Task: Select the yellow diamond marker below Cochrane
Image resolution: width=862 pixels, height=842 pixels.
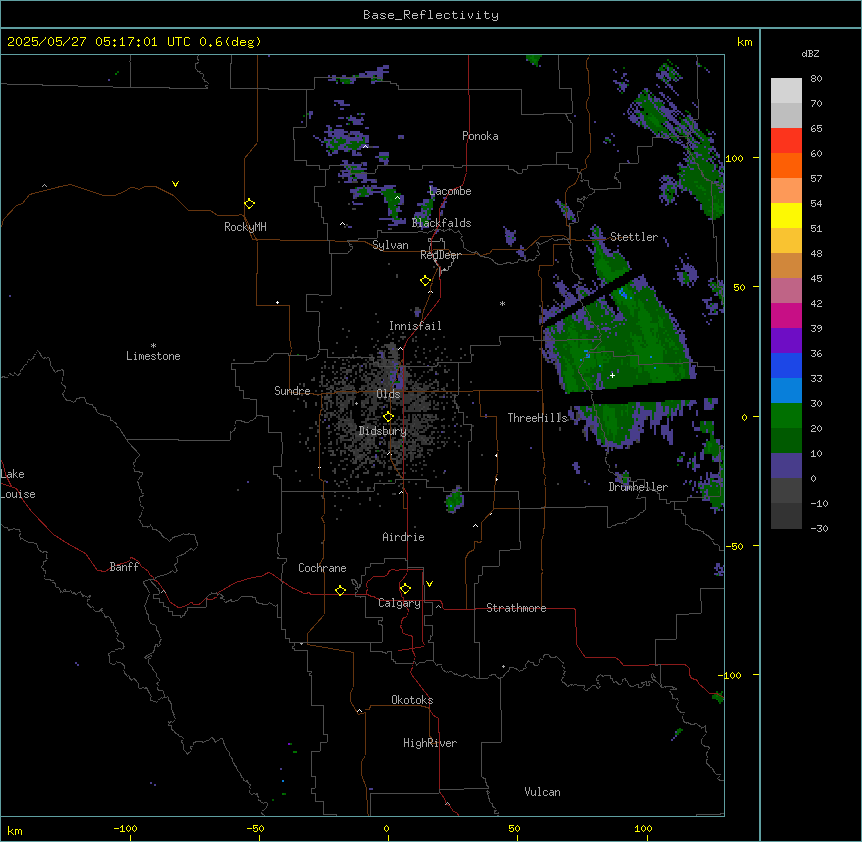Action: [340, 590]
